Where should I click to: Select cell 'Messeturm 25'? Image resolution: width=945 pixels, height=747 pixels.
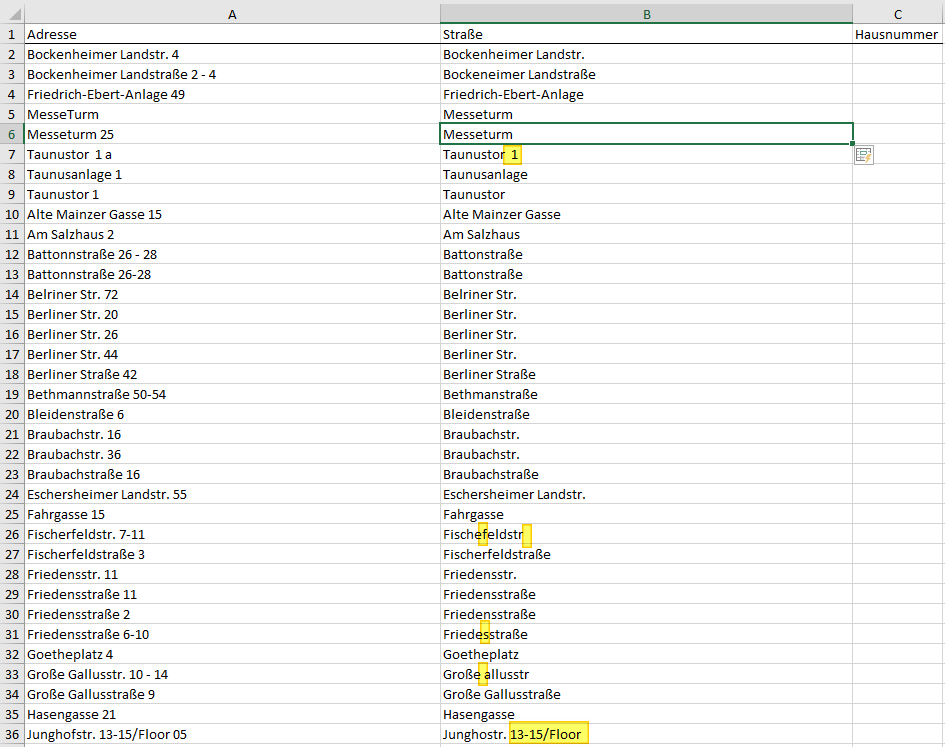[x=232, y=134]
